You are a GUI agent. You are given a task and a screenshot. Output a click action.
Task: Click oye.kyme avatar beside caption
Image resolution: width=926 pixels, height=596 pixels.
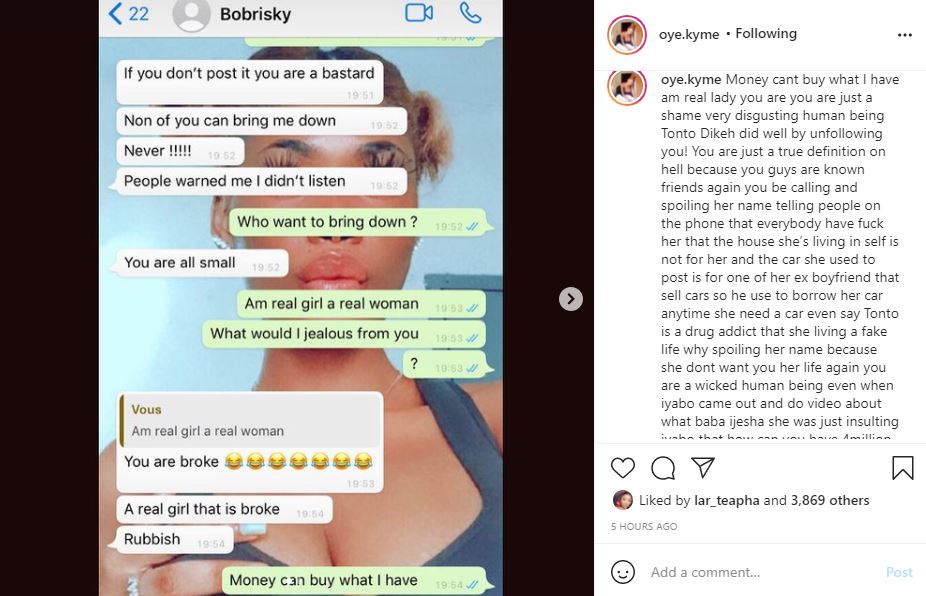[627, 87]
